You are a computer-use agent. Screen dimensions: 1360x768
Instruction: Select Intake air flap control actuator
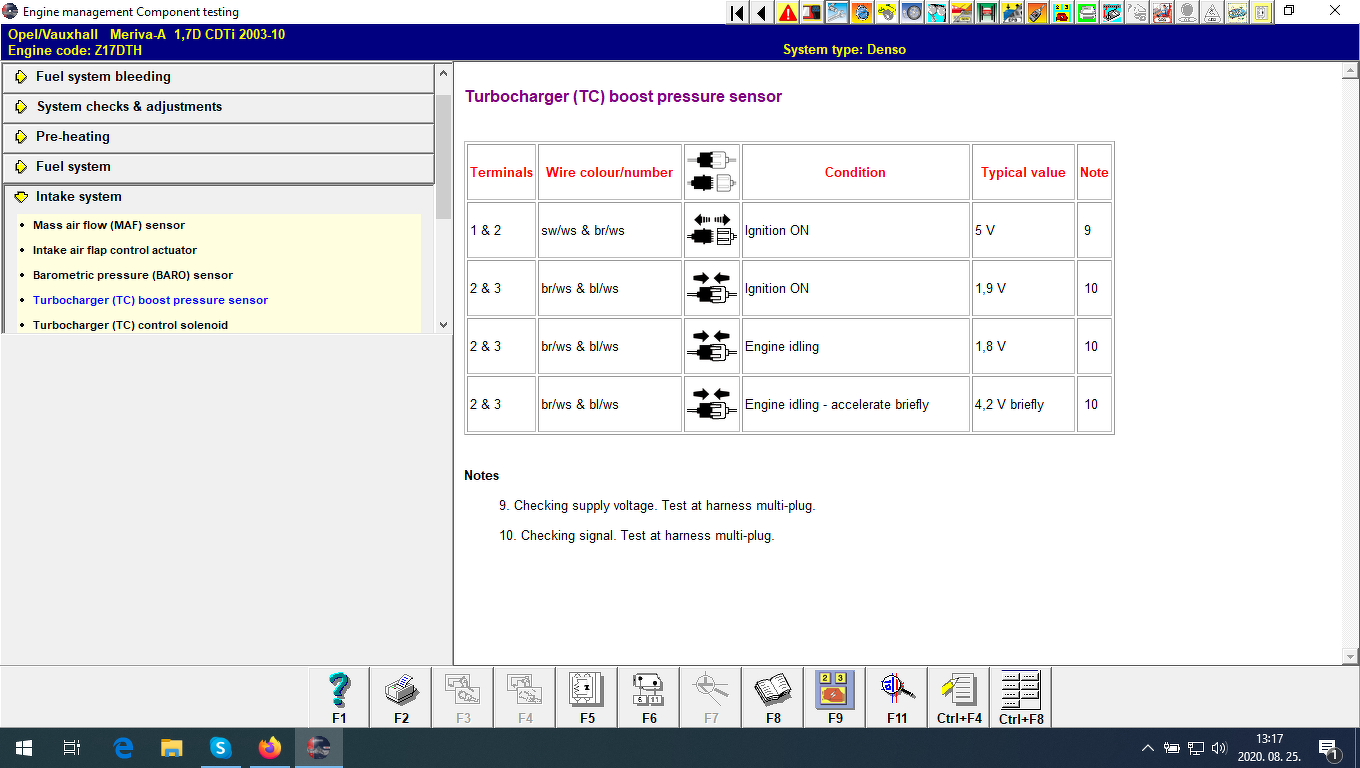coord(115,250)
